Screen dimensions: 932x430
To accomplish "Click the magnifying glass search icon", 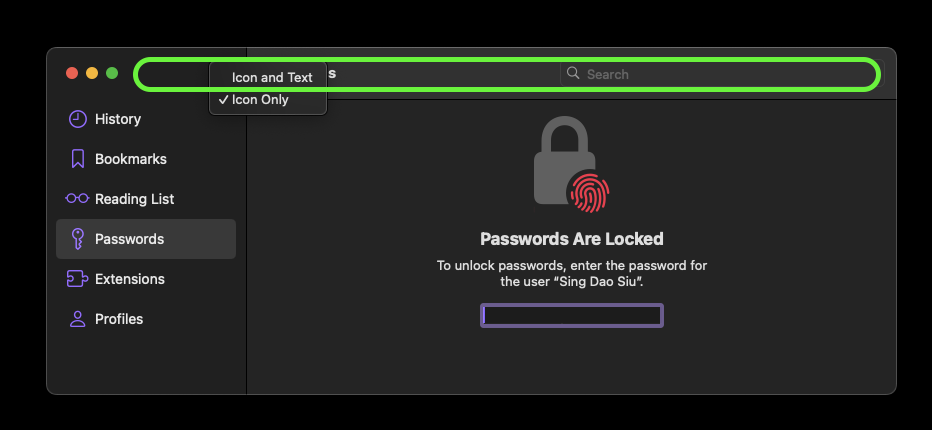I will (x=573, y=73).
